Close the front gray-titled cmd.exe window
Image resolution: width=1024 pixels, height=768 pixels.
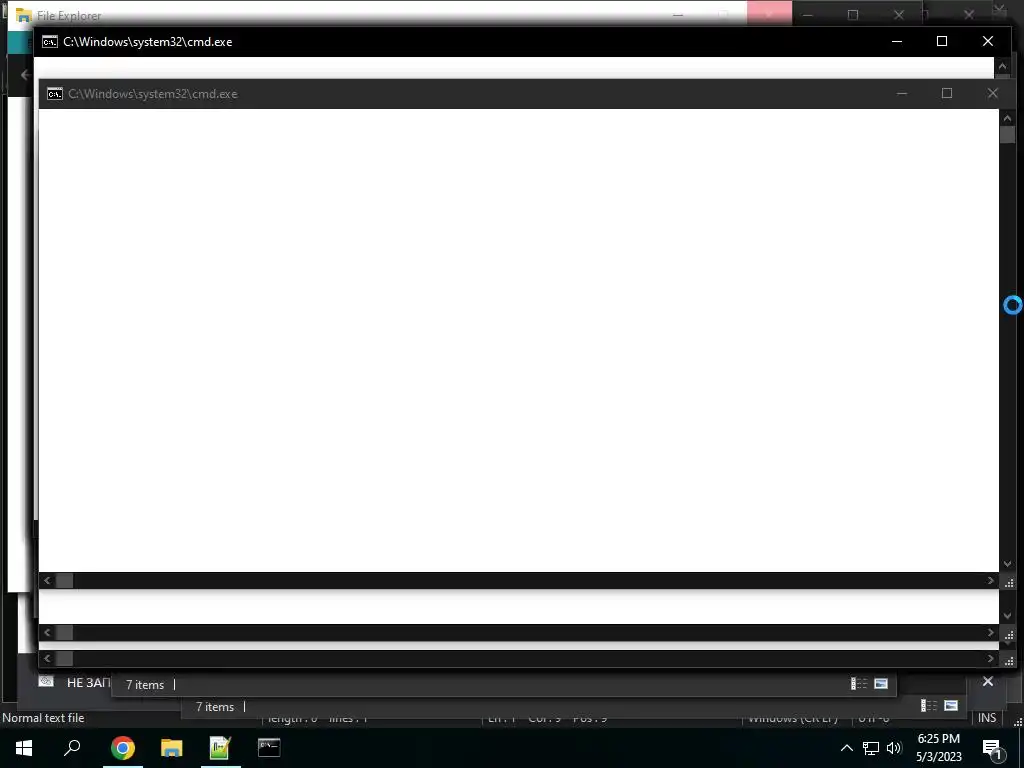(x=993, y=93)
